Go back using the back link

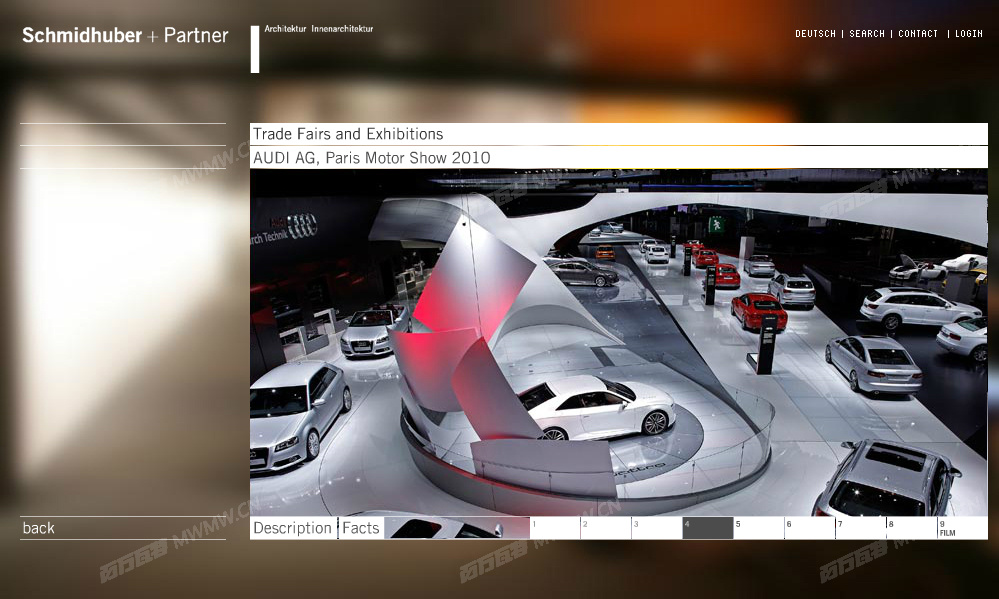coord(38,528)
